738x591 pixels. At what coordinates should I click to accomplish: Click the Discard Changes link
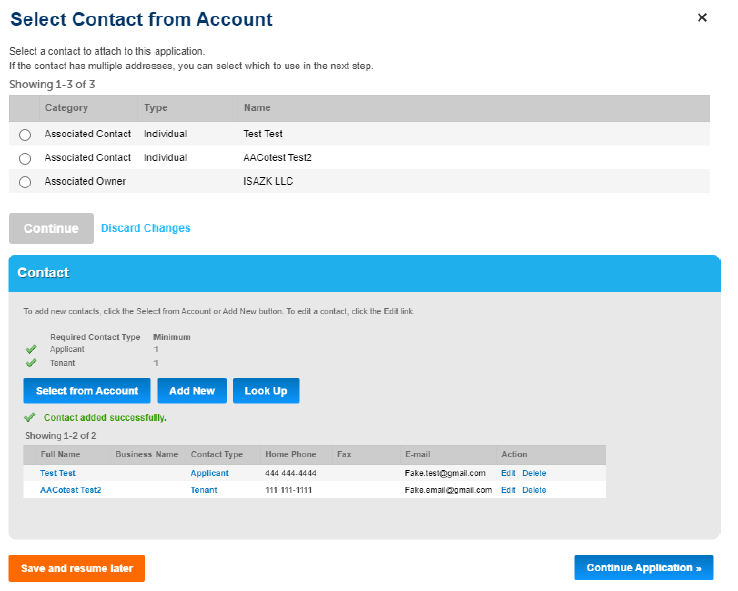point(146,228)
